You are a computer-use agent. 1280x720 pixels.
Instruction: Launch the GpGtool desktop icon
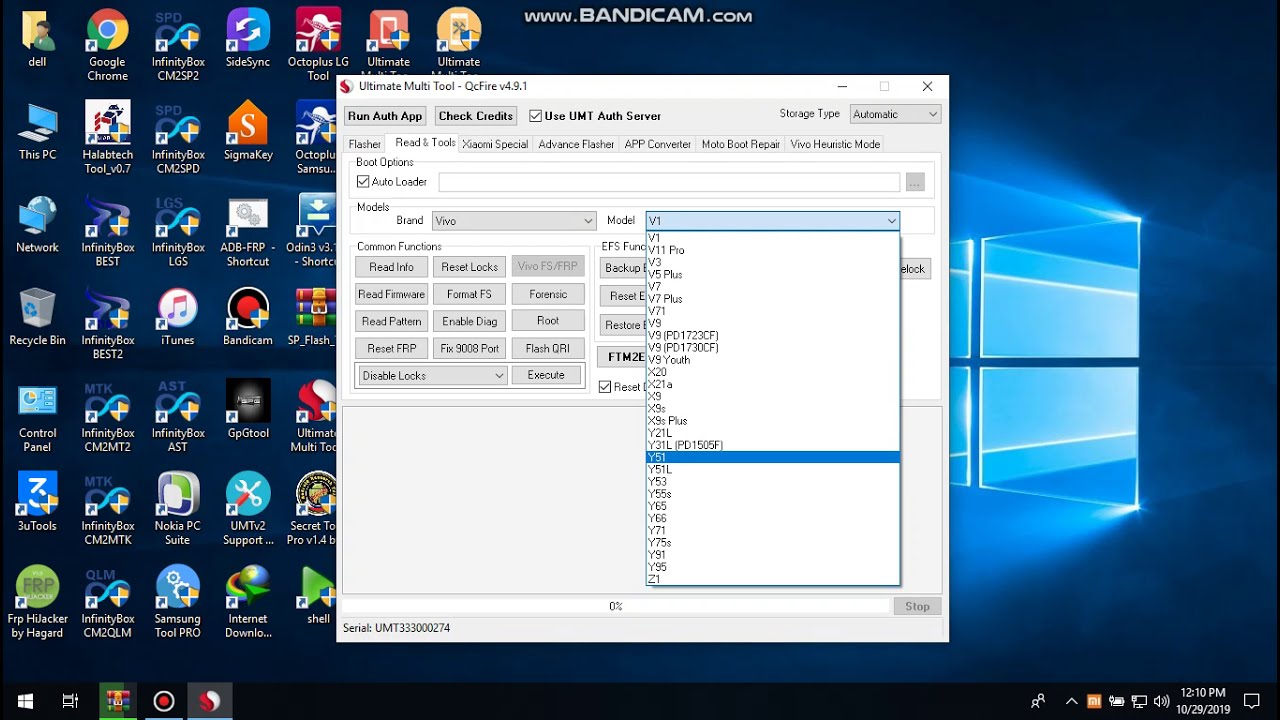click(248, 410)
